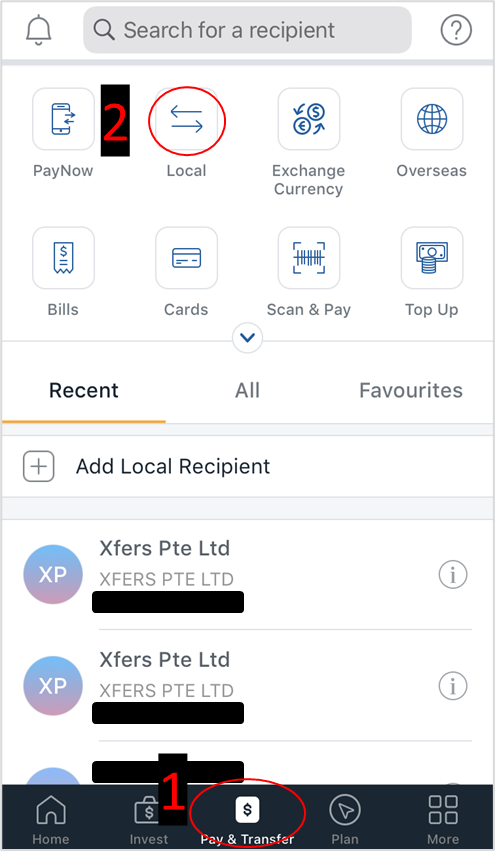Select the Top Up icon

point(432,258)
